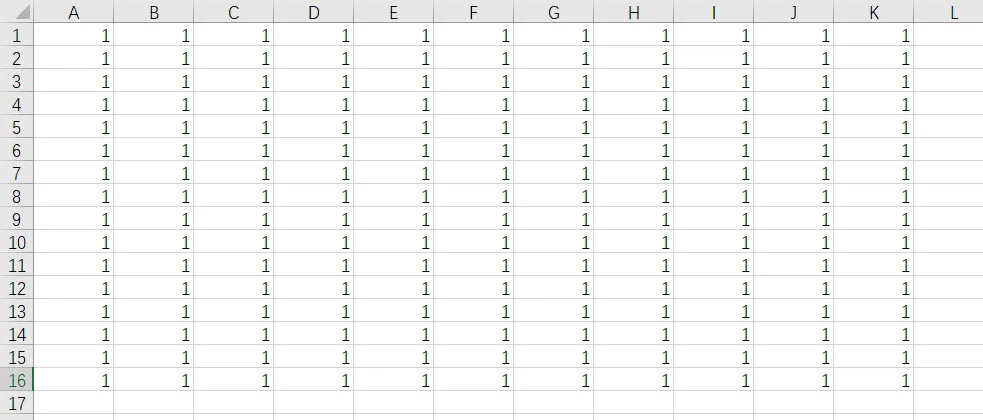Select column A header
The width and height of the screenshot is (983, 420).
(73, 12)
